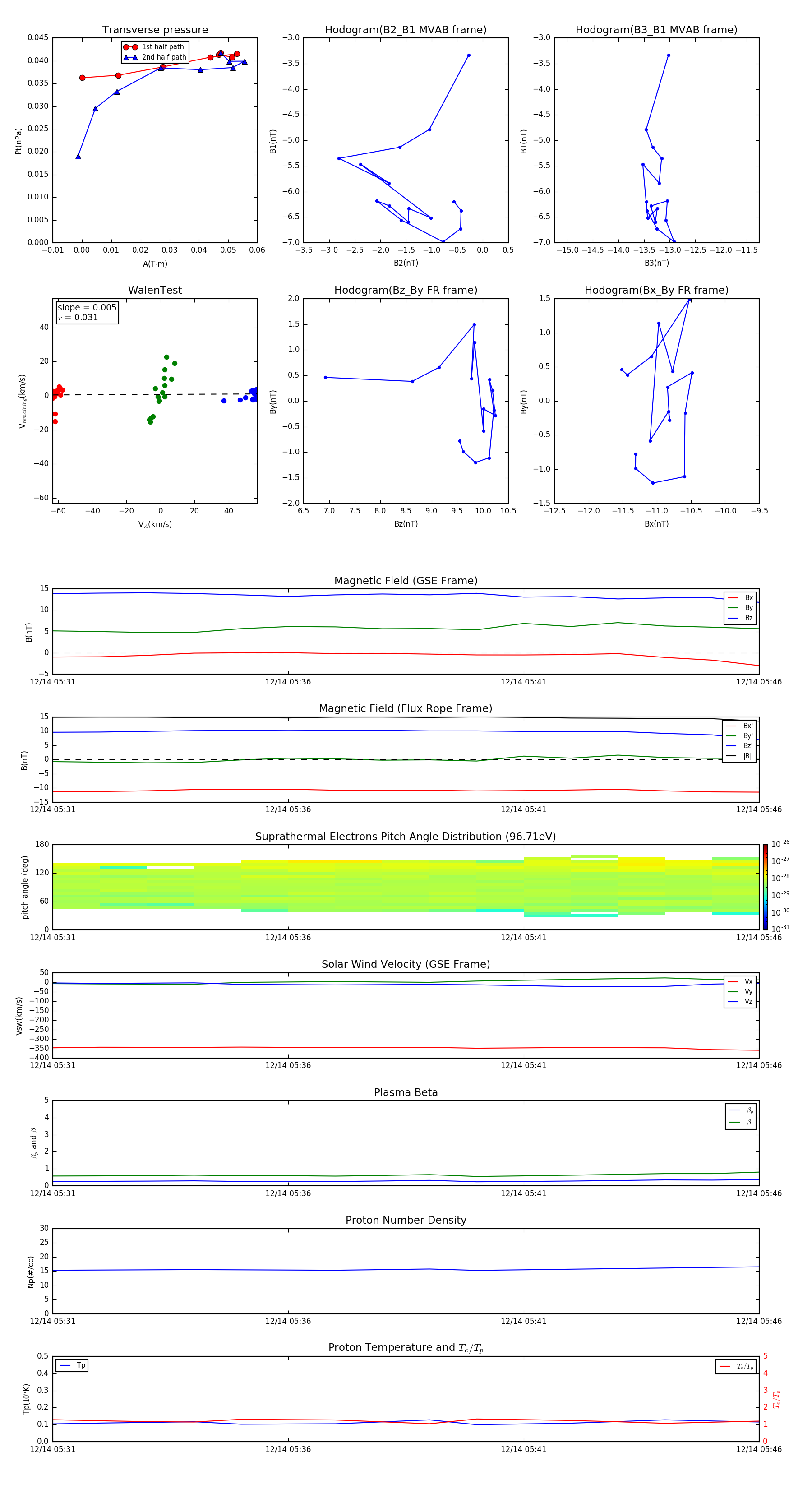Click the βp entry in Plasma Beta legend
Viewport: 812px width, 1489px height.
(x=741, y=1110)
